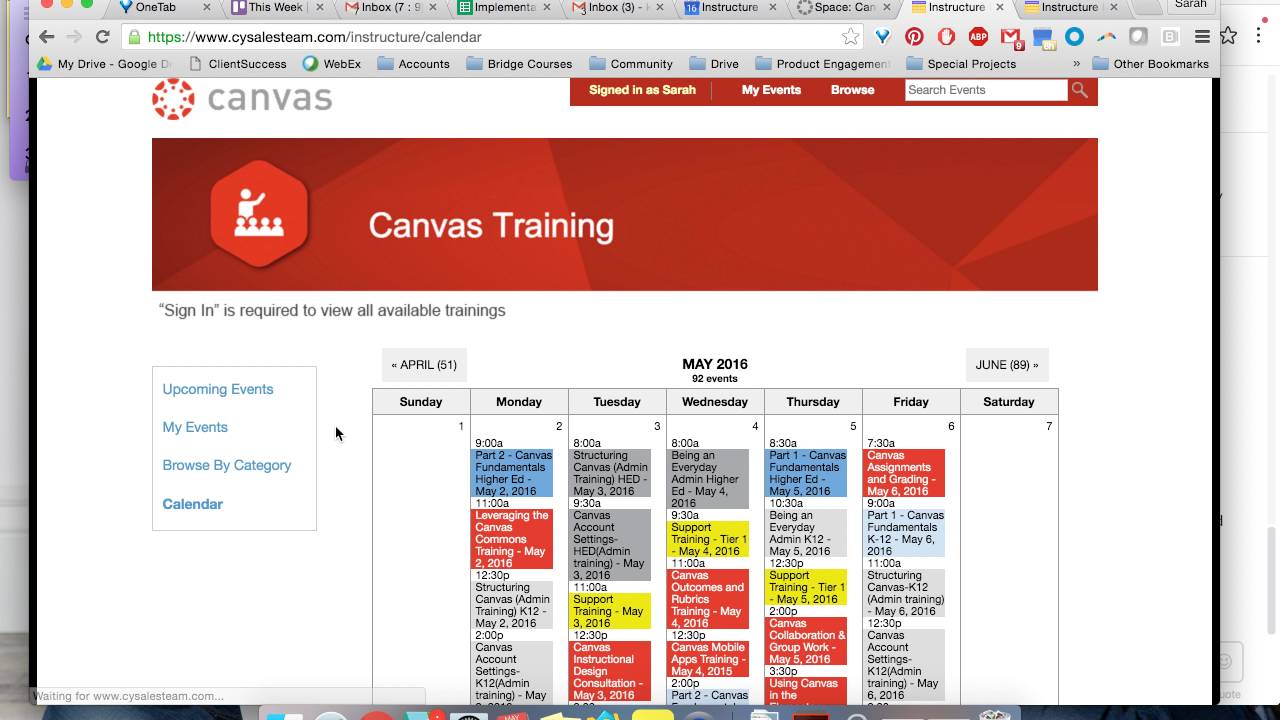Open Being an Everyday Admin Higher Ed event
This screenshot has width=1280, height=720.
708,479
